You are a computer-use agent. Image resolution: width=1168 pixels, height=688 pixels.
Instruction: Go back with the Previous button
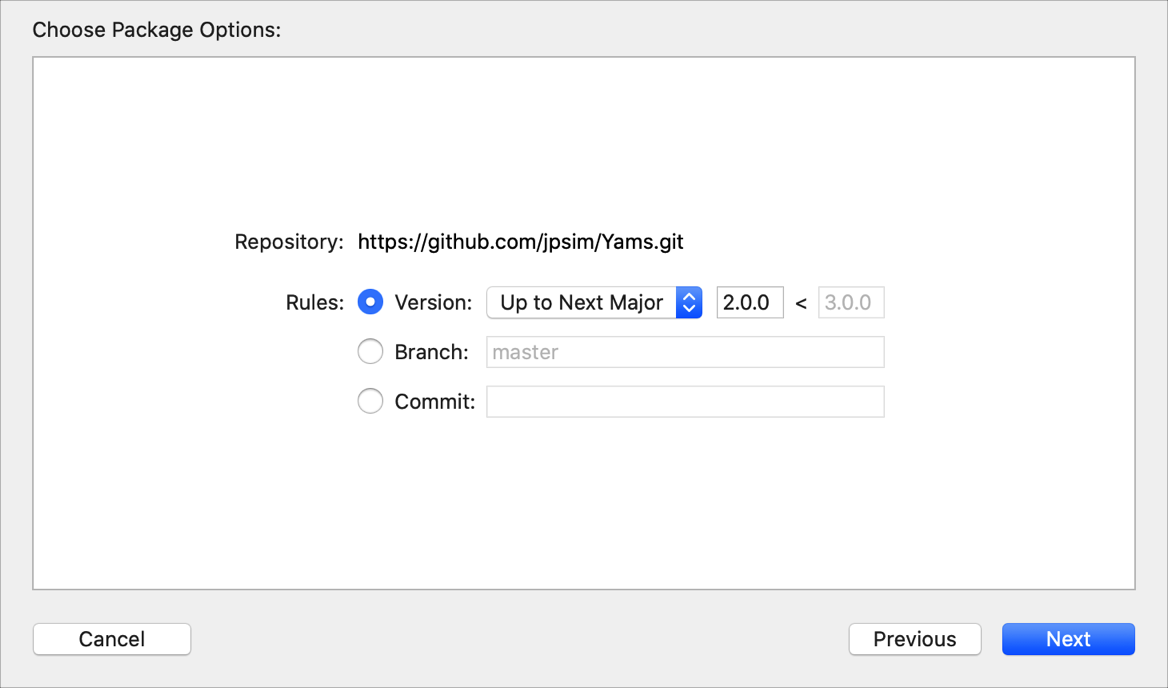pyautogui.click(x=914, y=639)
